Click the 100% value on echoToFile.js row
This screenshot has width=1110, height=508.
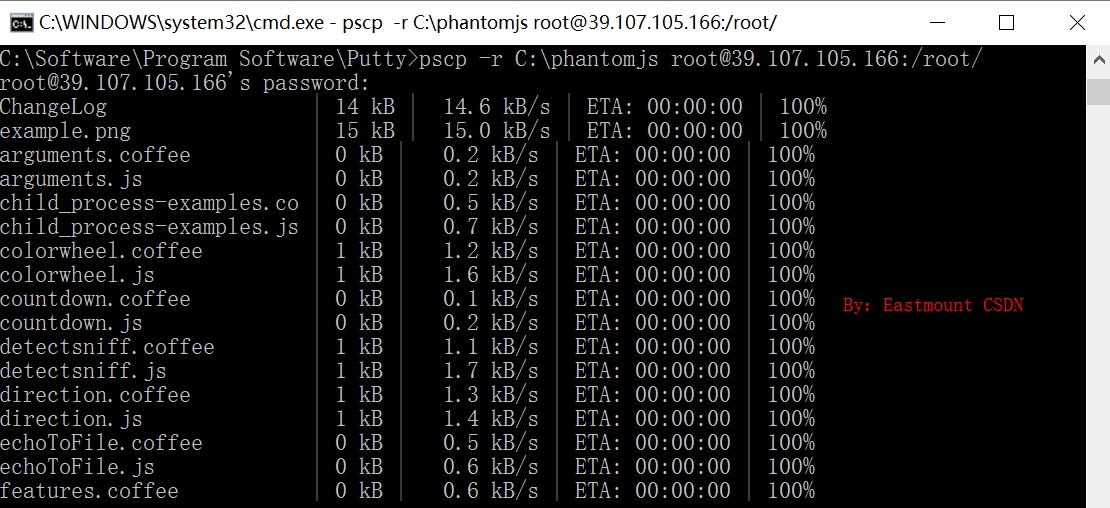click(791, 467)
